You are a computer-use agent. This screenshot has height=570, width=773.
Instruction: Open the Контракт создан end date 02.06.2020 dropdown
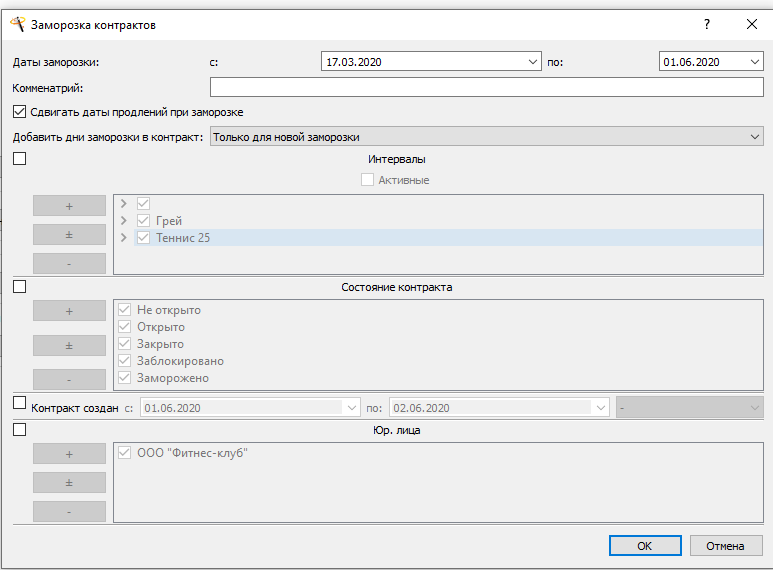pyautogui.click(x=600, y=408)
